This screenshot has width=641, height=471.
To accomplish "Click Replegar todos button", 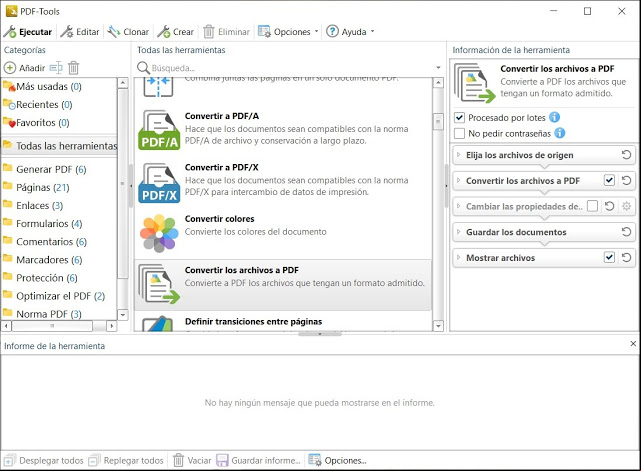I will (126, 461).
